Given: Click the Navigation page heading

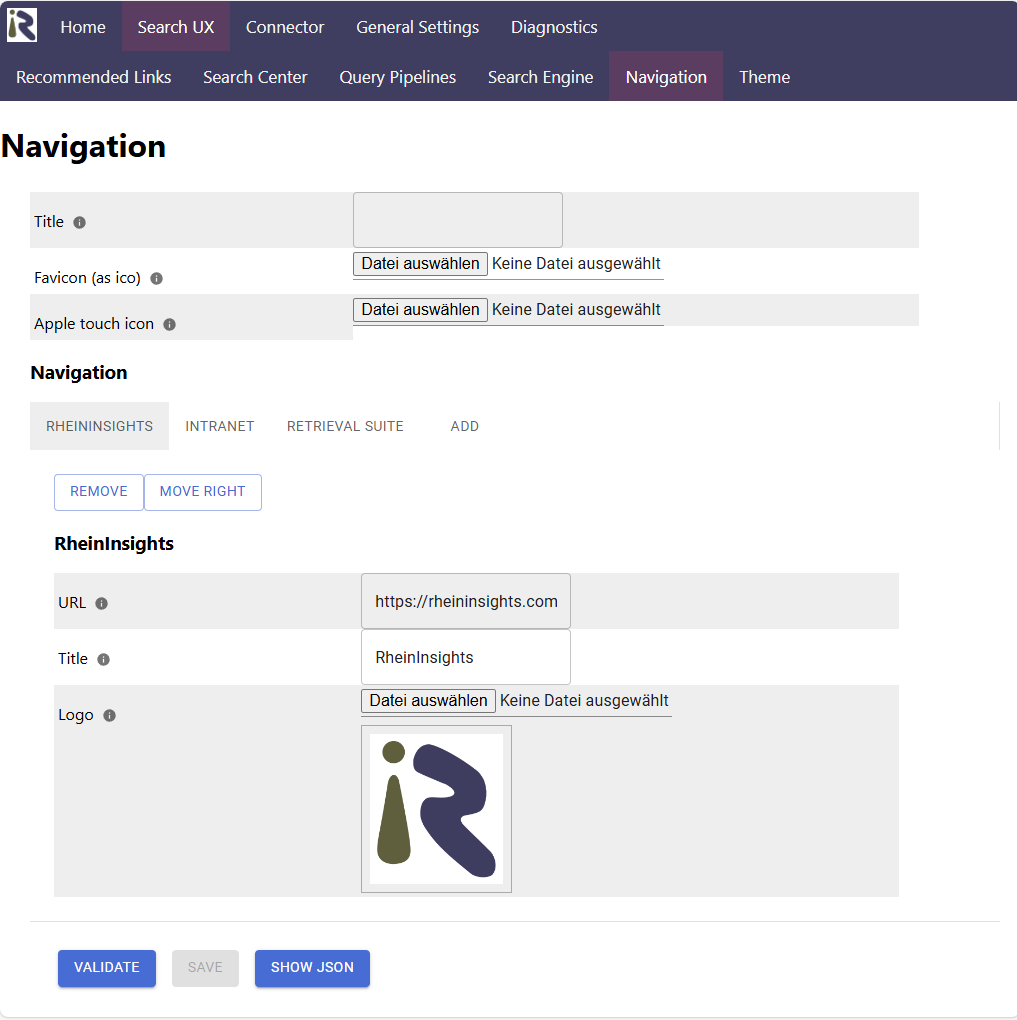Looking at the screenshot, I should pos(83,146).
